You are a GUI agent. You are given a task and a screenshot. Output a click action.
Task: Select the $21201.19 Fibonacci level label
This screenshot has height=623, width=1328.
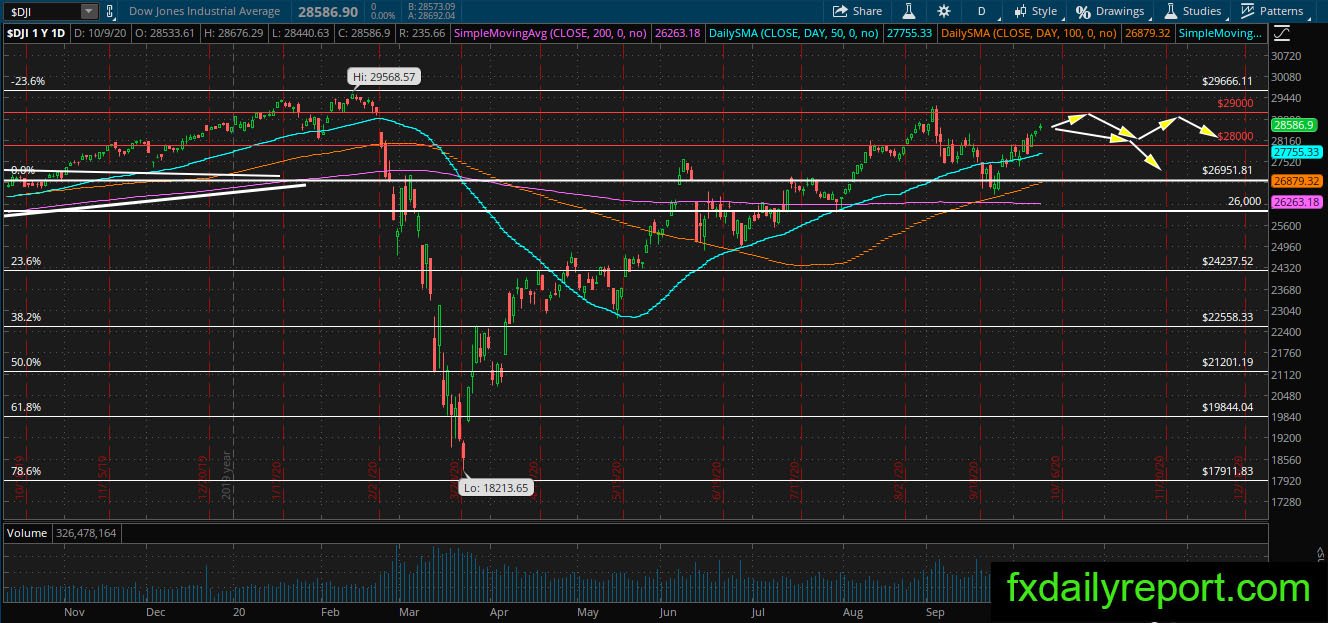tap(1227, 362)
